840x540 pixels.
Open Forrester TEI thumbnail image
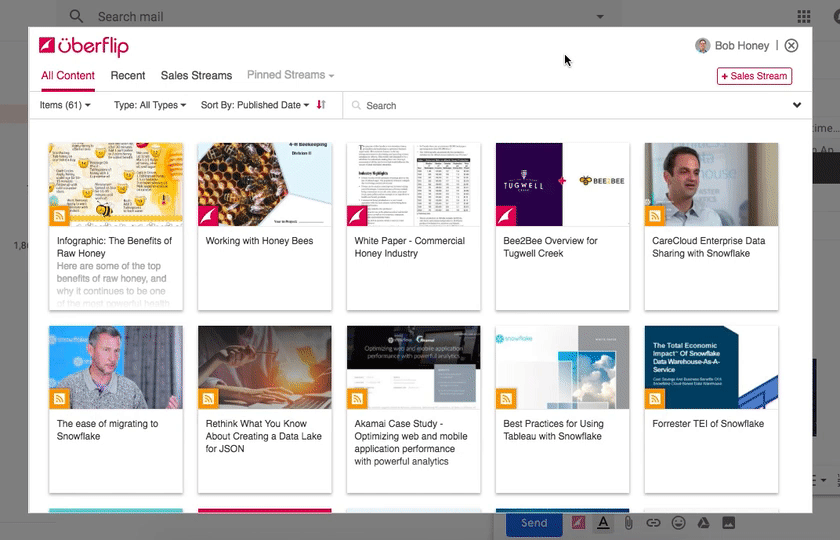pos(711,367)
